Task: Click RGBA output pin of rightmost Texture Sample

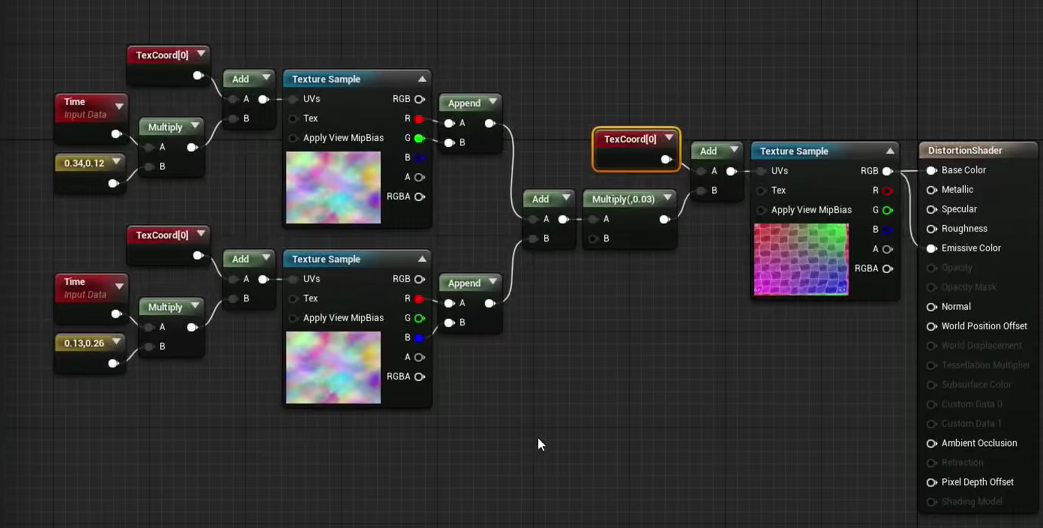Action: pyautogui.click(x=887, y=269)
